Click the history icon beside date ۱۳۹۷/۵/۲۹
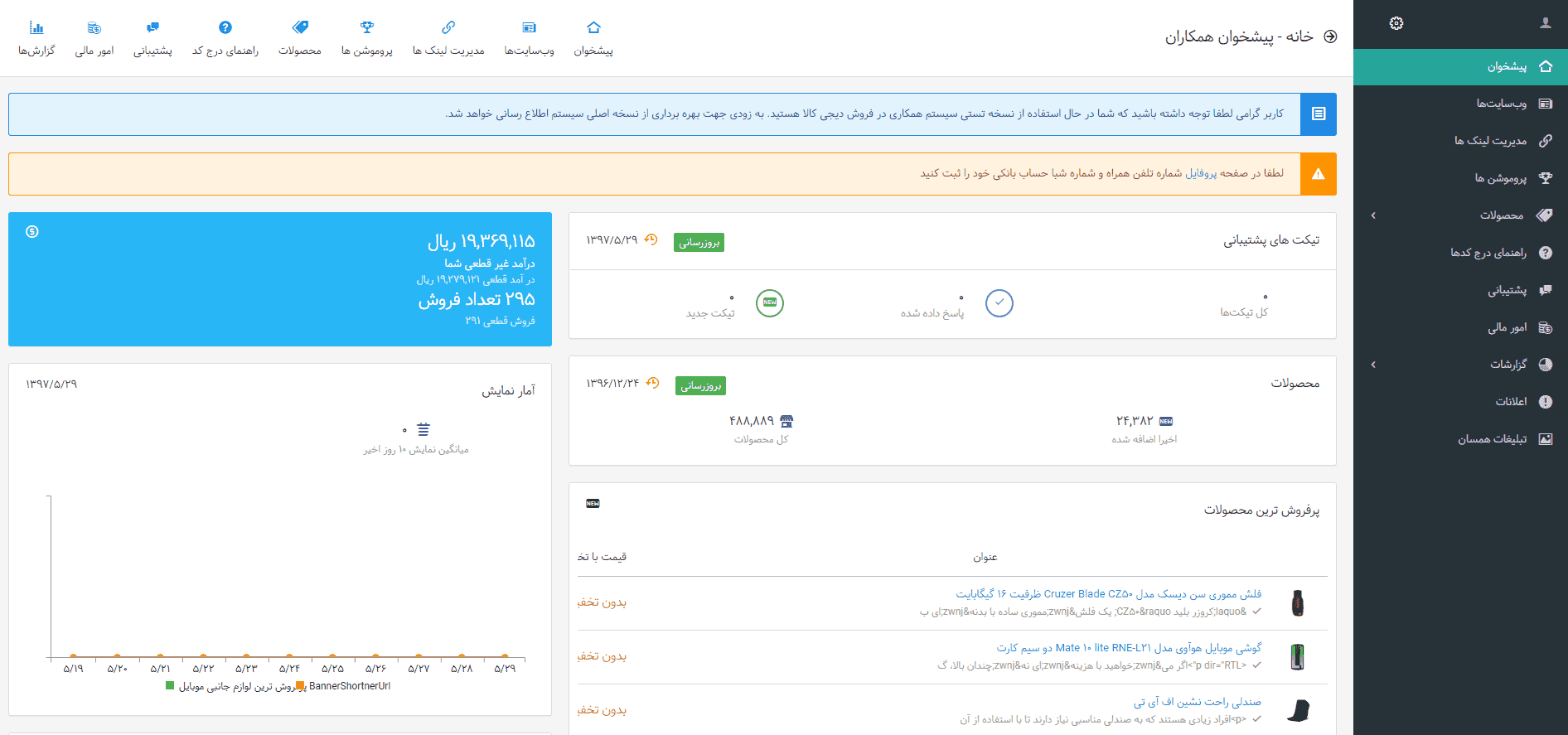This screenshot has height=735, width=1568. pos(651,239)
